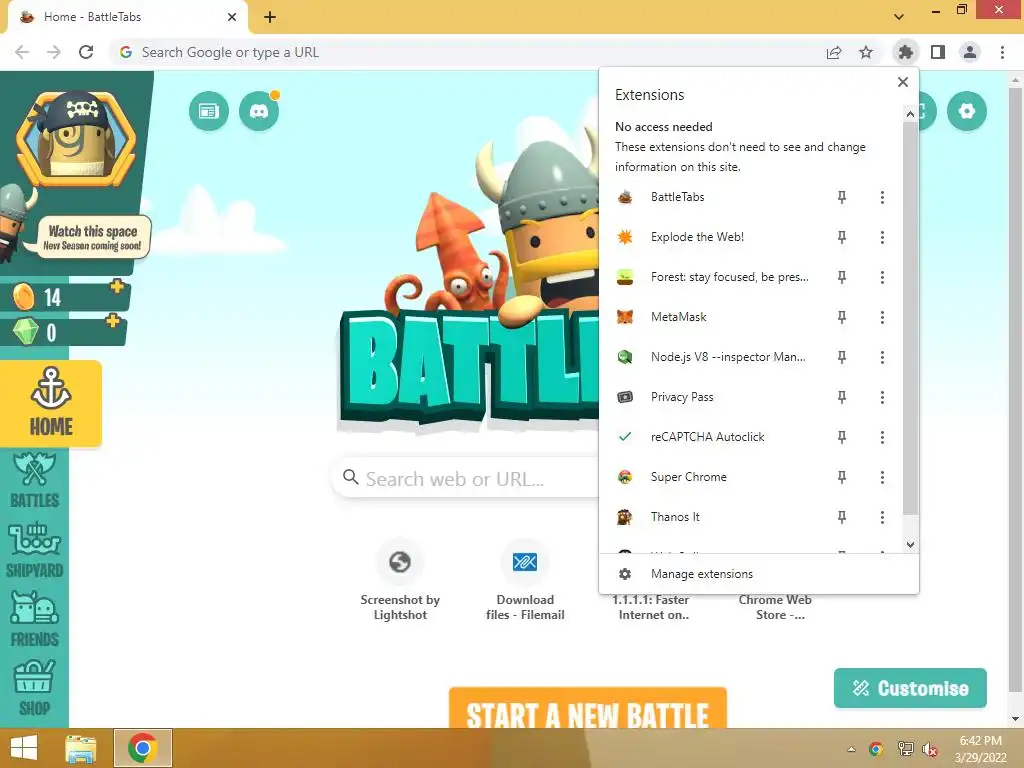Open Chrome Web Store shortcut
The image size is (1024, 768).
coord(775,607)
